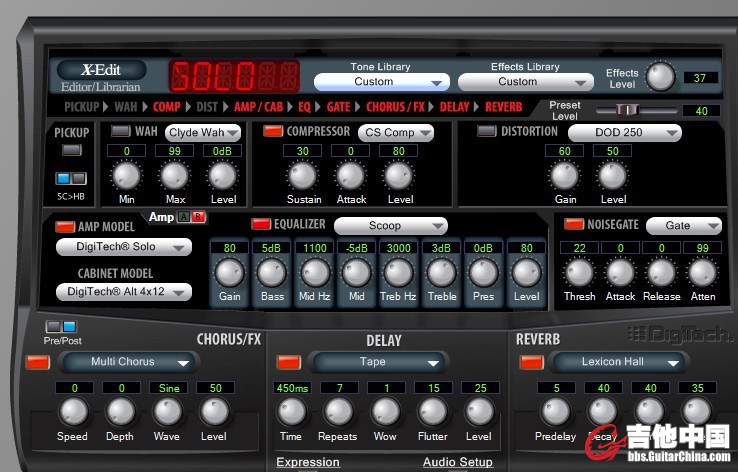Click the Distortion Gain knob
This screenshot has height=472, width=738.
pyautogui.click(x=565, y=176)
